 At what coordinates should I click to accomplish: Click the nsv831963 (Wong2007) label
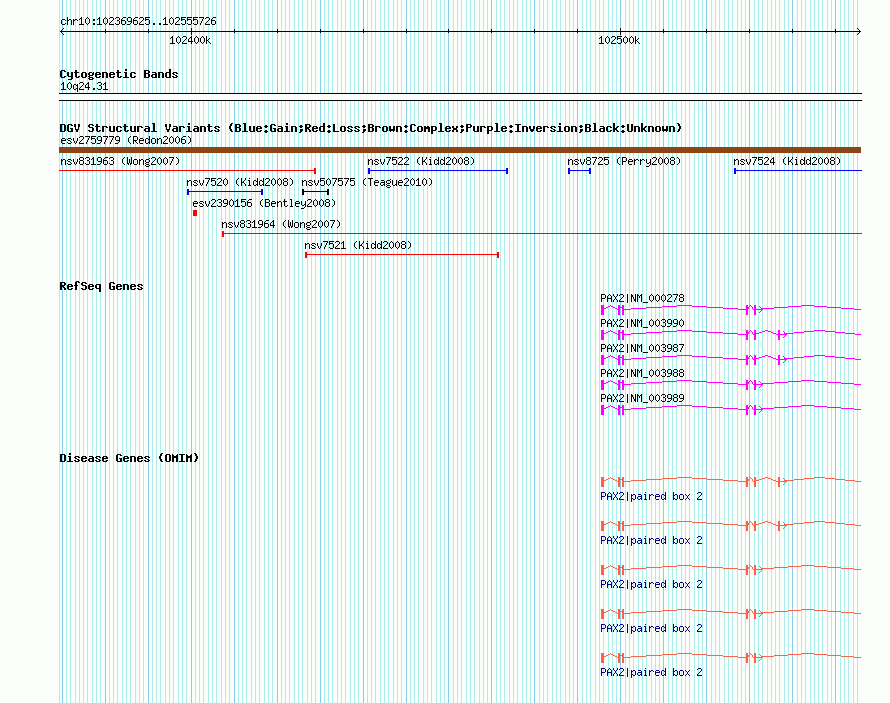point(120,161)
